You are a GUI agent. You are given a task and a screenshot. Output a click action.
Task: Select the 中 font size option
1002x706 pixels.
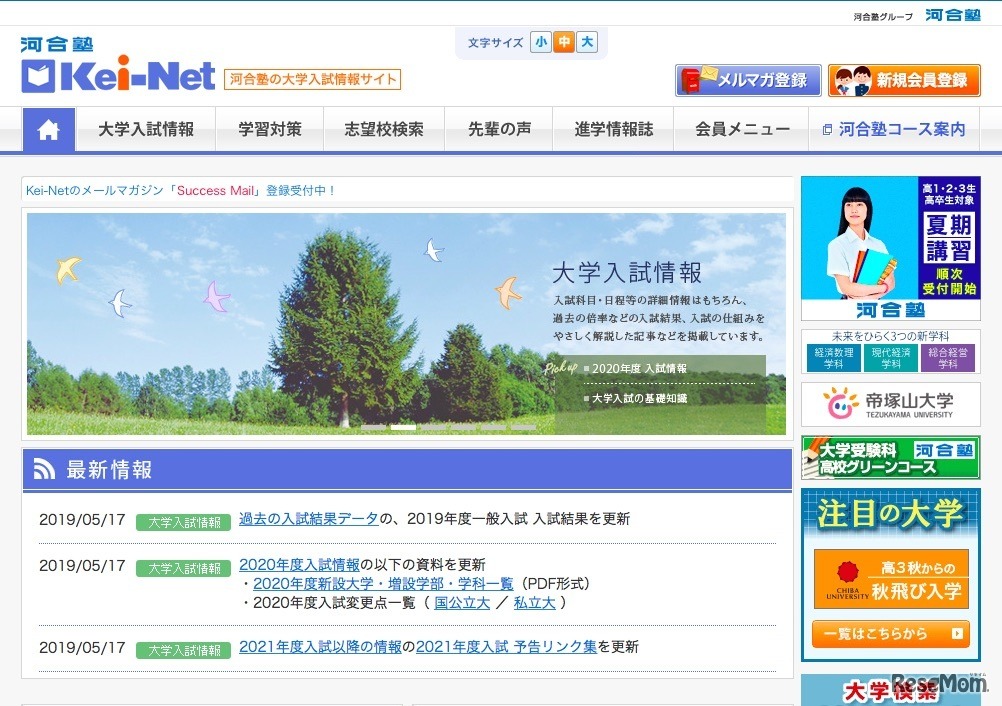[x=563, y=42]
